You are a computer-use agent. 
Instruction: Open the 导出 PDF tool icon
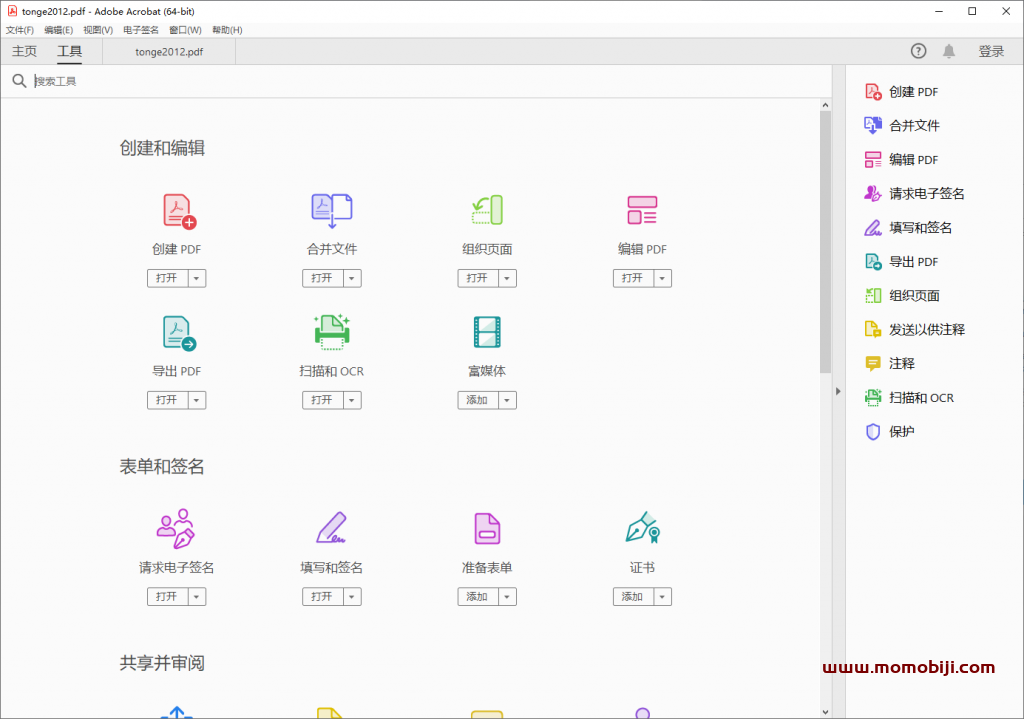point(176,332)
